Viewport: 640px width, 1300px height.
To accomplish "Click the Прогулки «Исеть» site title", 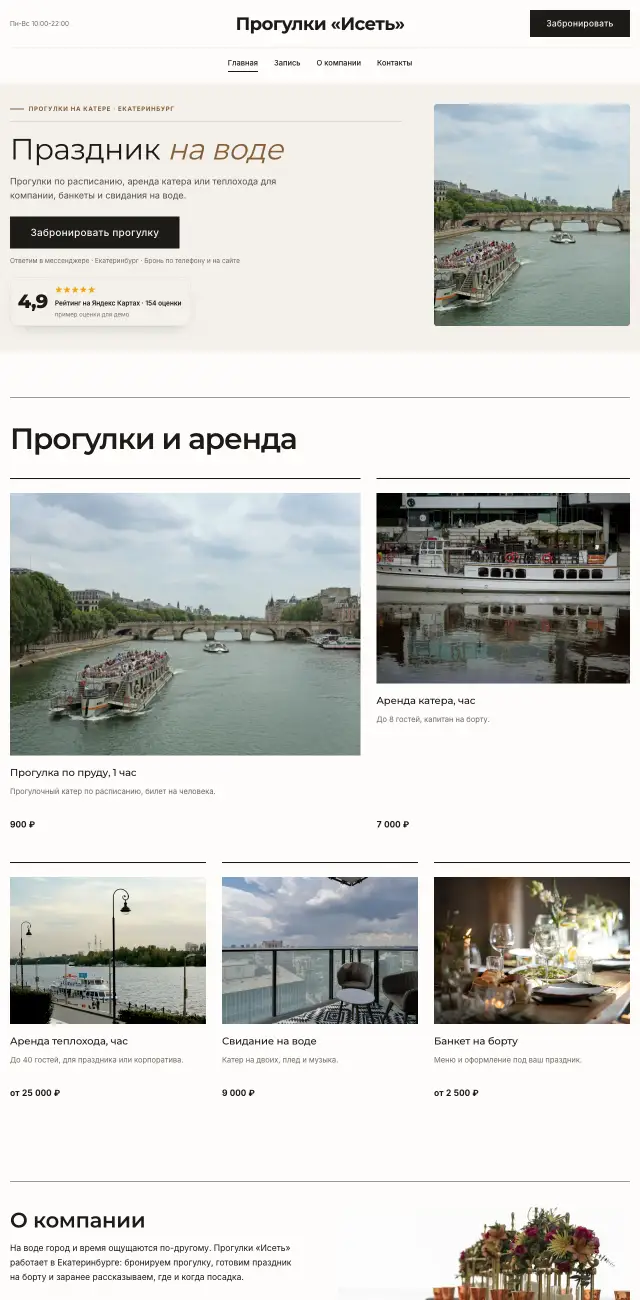I will pos(320,24).
